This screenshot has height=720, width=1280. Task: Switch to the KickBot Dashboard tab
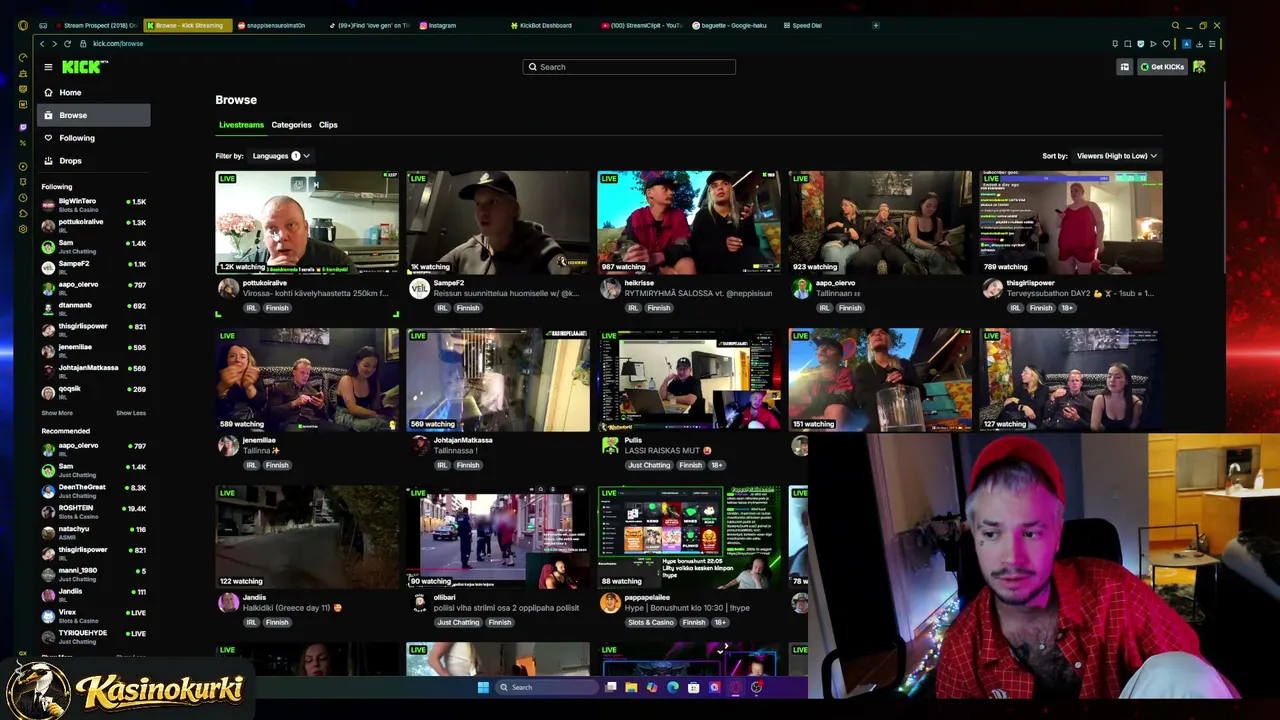541,25
